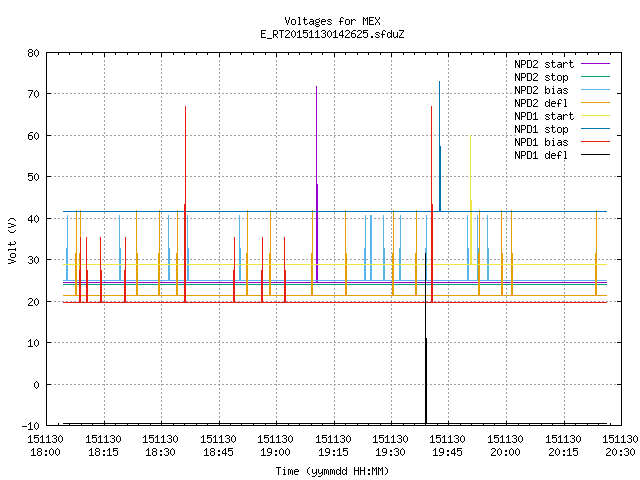Click the 20:00 x-axis tick label

506,452
